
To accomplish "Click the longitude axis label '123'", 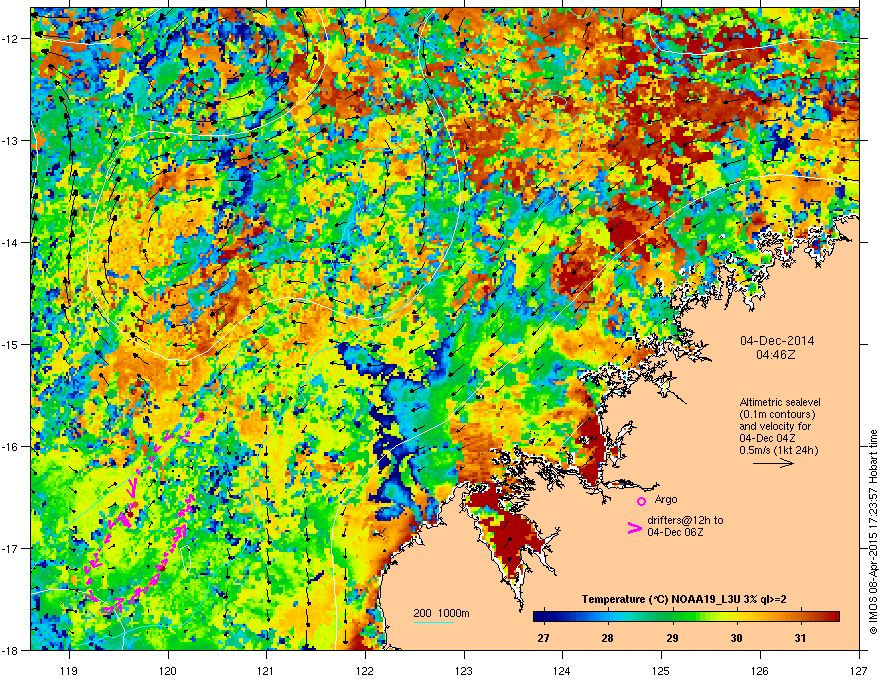I will click(464, 670).
